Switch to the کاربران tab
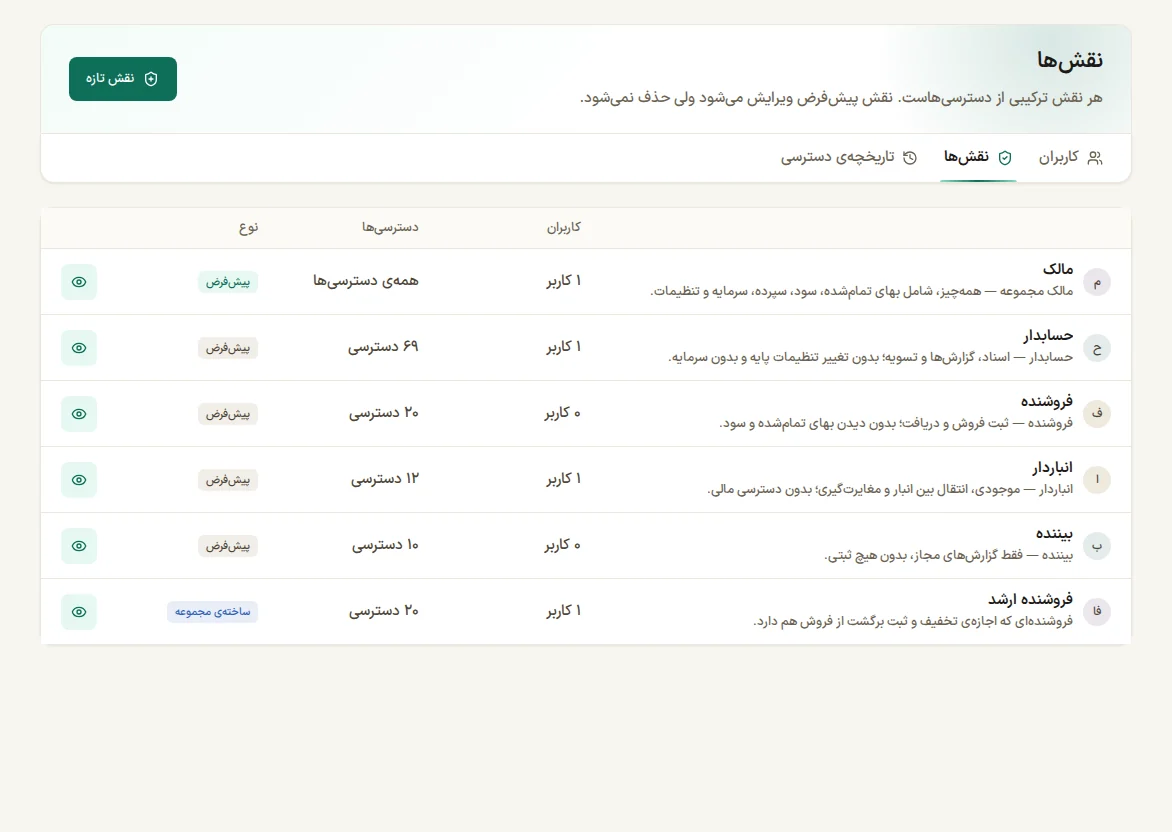Screen dimensions: 1172x832 [x=1070, y=157]
